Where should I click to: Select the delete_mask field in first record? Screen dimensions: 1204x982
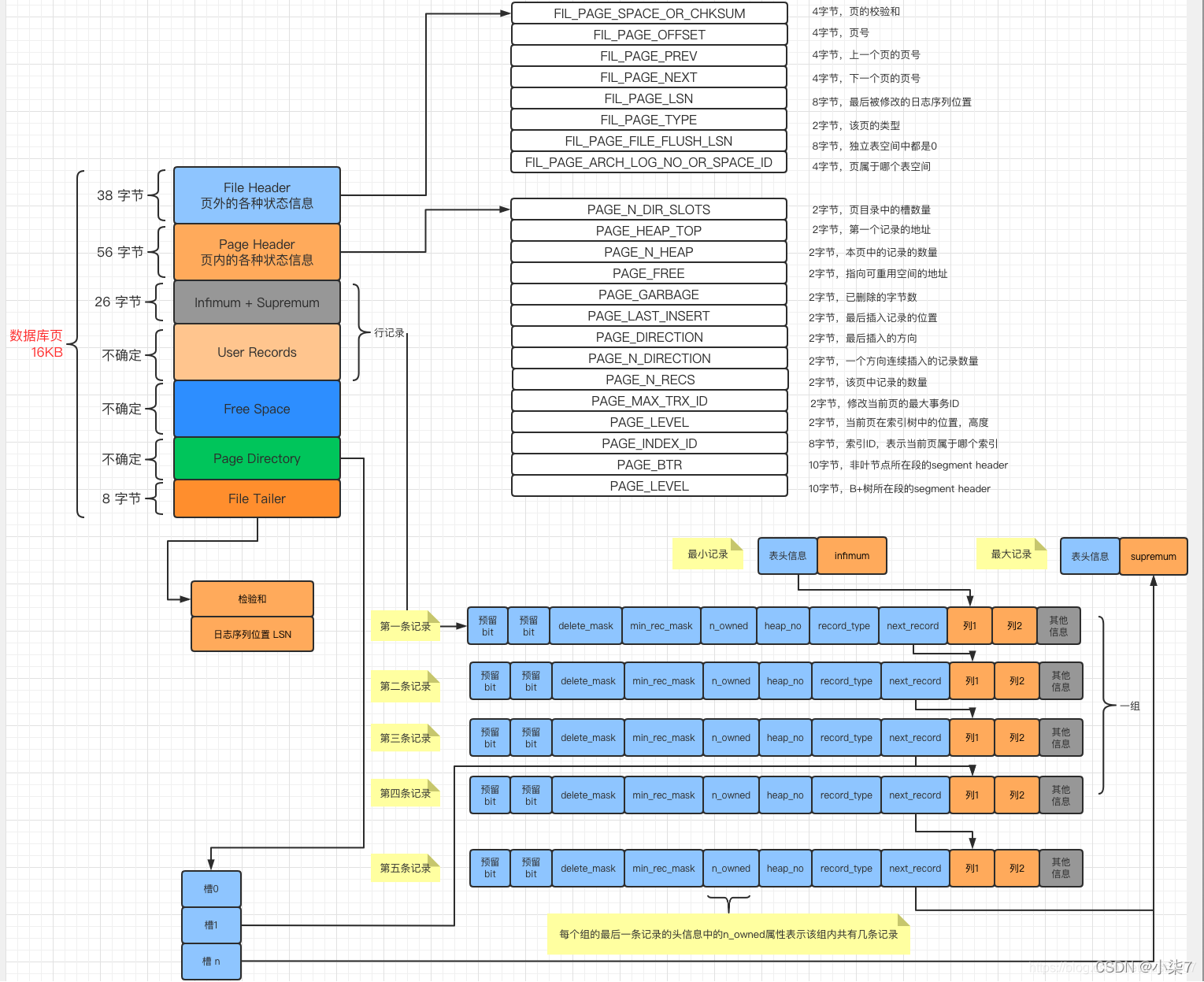[585, 625]
